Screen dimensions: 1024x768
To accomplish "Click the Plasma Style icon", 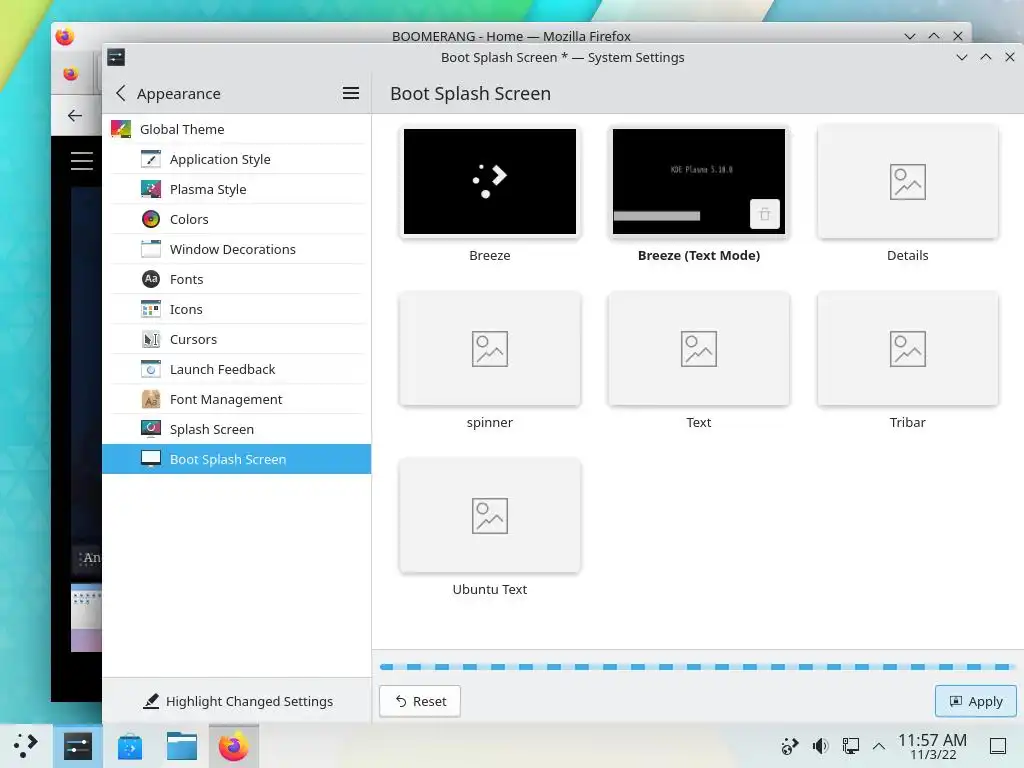I will pos(151,189).
